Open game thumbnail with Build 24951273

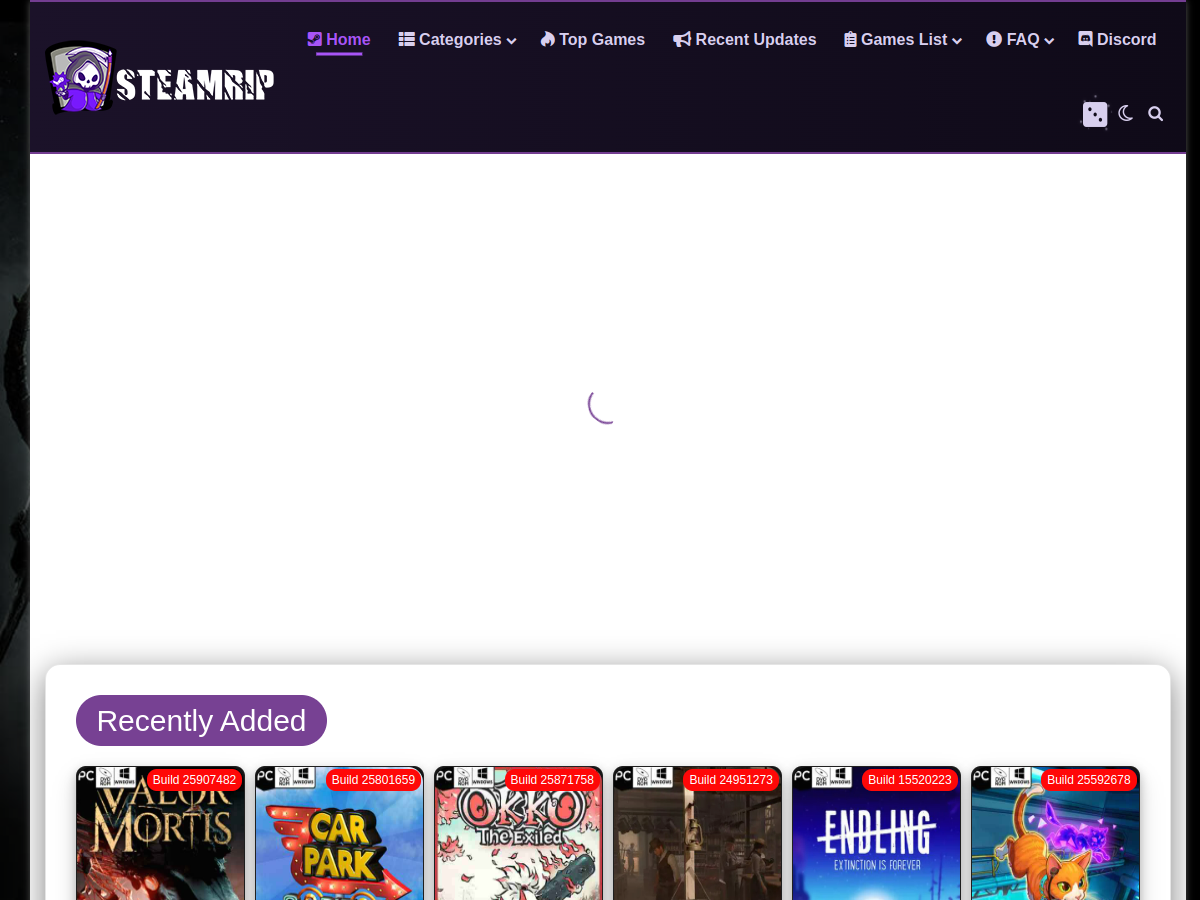pos(697,833)
